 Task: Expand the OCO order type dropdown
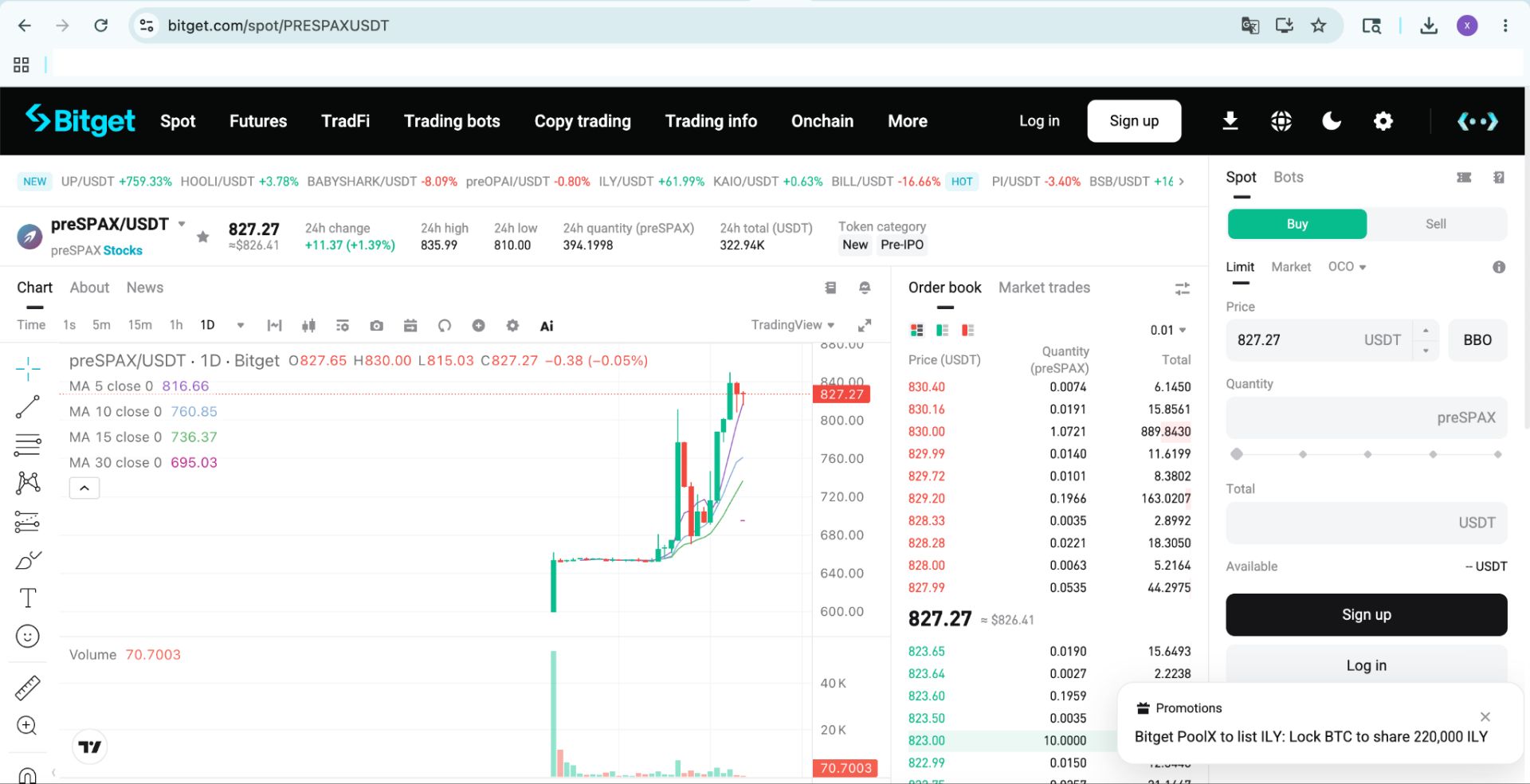click(1348, 267)
